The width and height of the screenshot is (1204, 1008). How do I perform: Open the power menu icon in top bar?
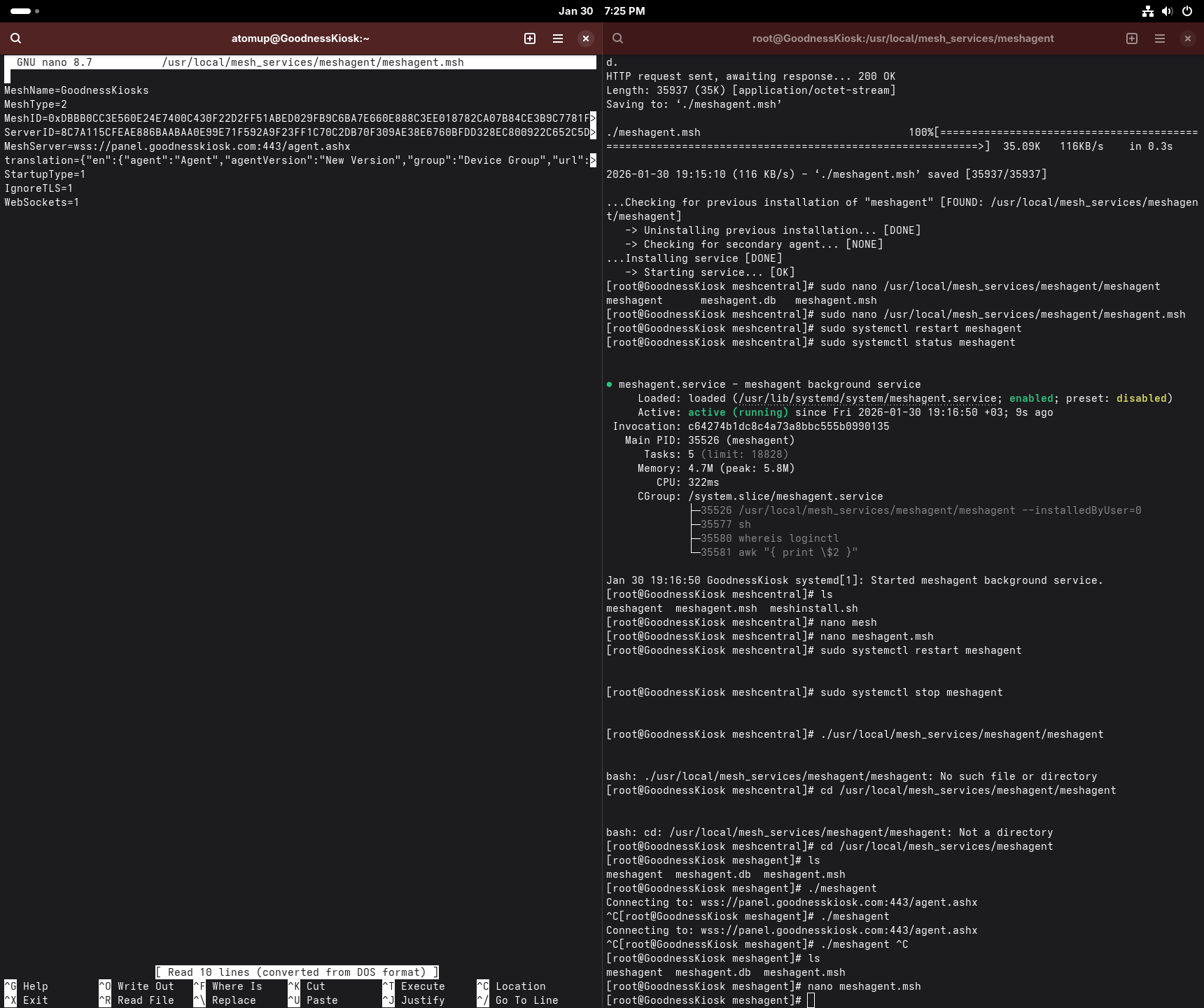click(1187, 11)
